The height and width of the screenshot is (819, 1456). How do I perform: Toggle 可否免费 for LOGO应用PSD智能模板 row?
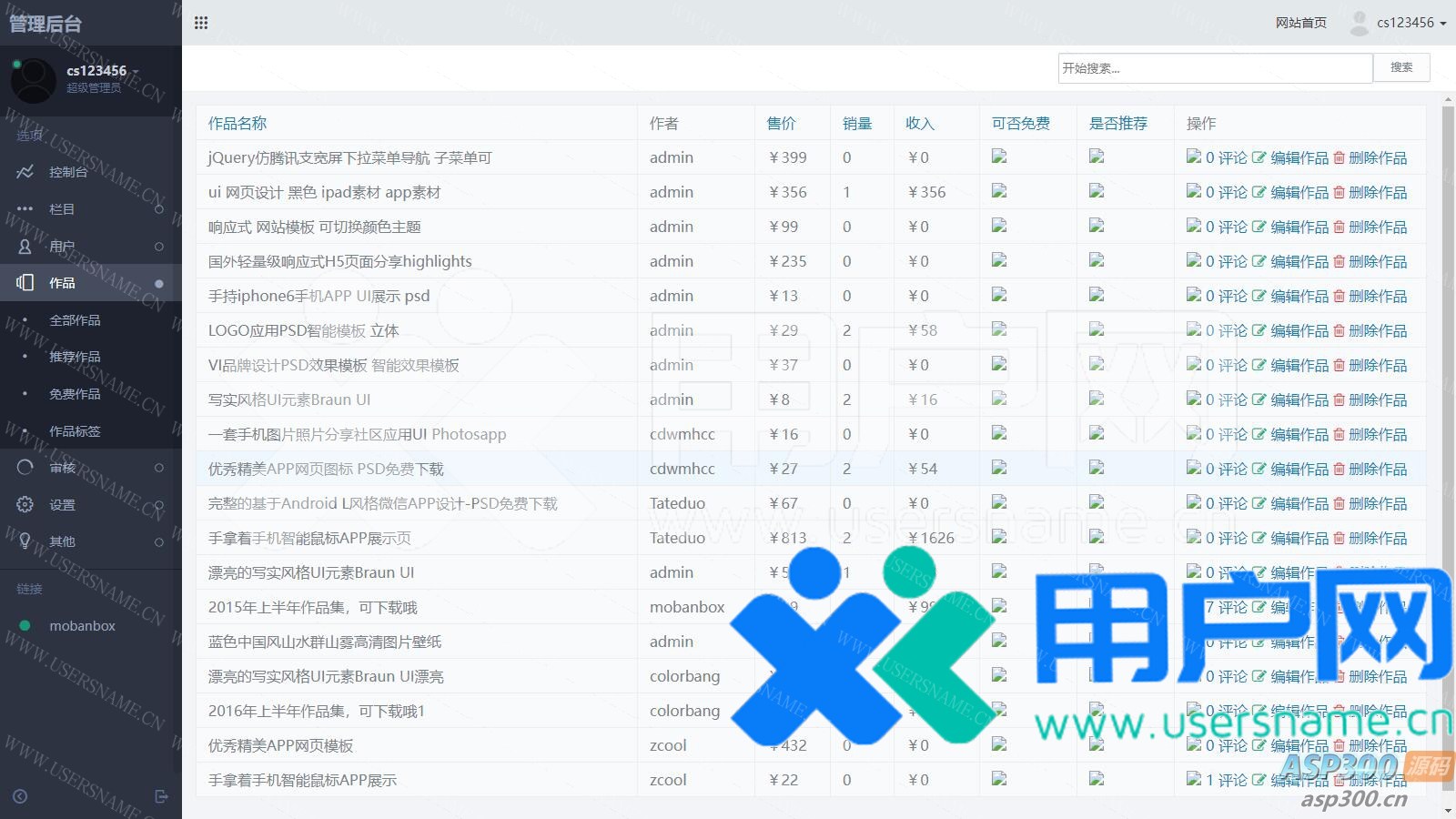point(999,329)
